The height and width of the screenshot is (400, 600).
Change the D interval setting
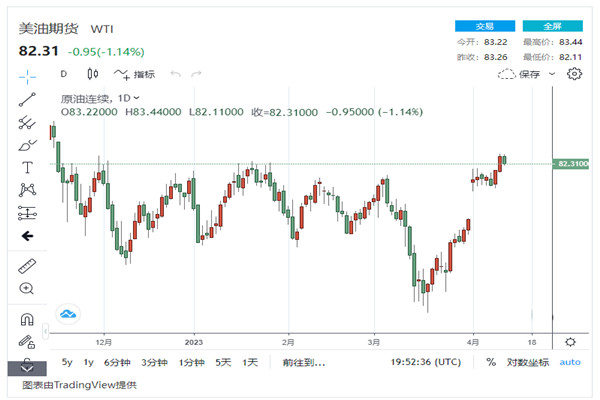[x=64, y=74]
